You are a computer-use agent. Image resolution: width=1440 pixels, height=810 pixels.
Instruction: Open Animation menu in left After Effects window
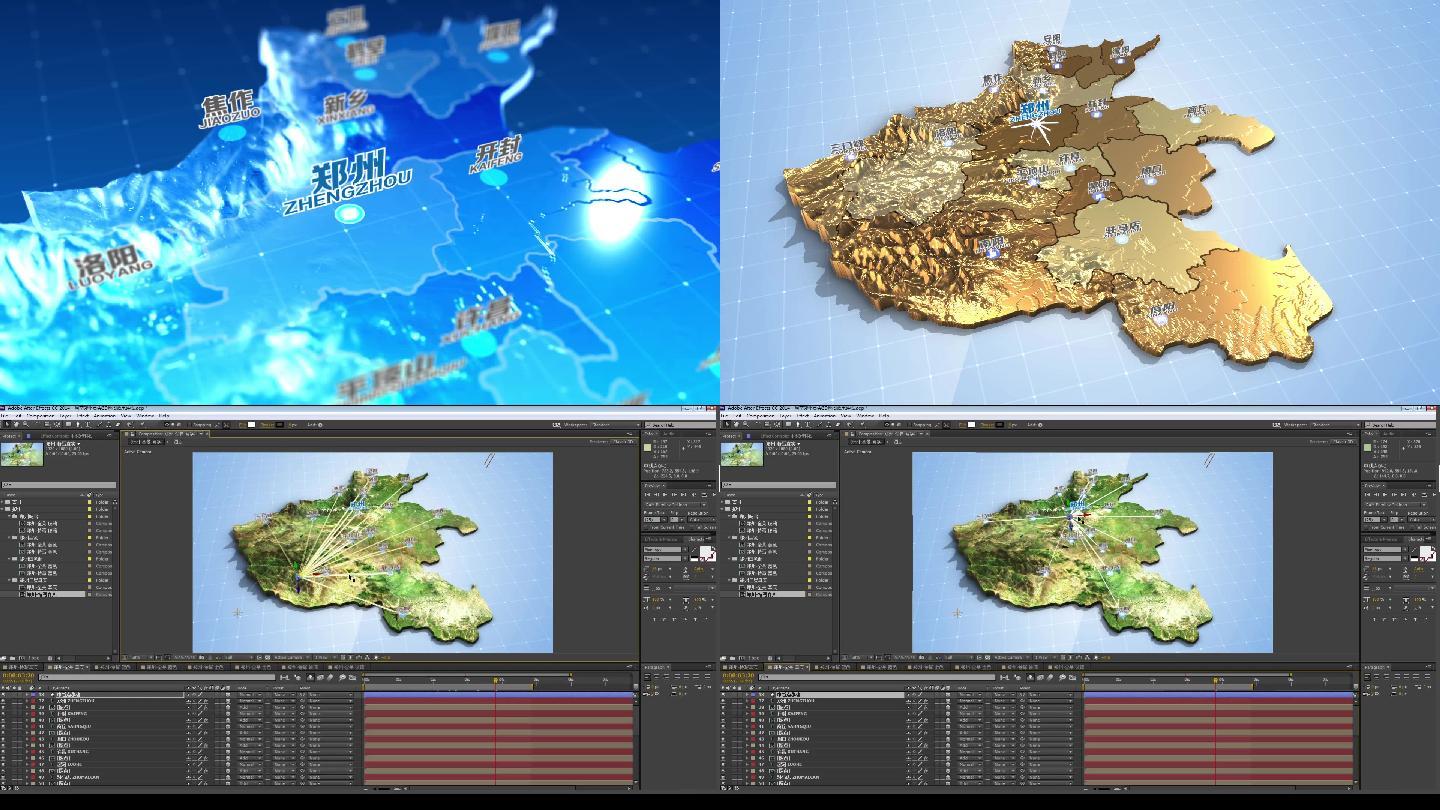(105, 415)
